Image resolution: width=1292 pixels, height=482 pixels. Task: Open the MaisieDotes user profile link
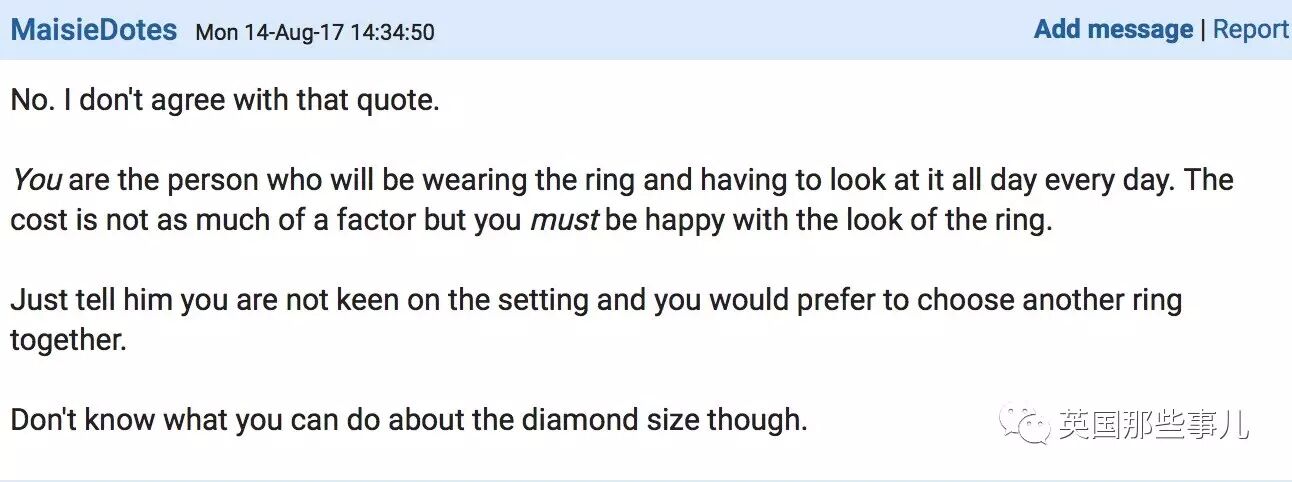(x=94, y=30)
